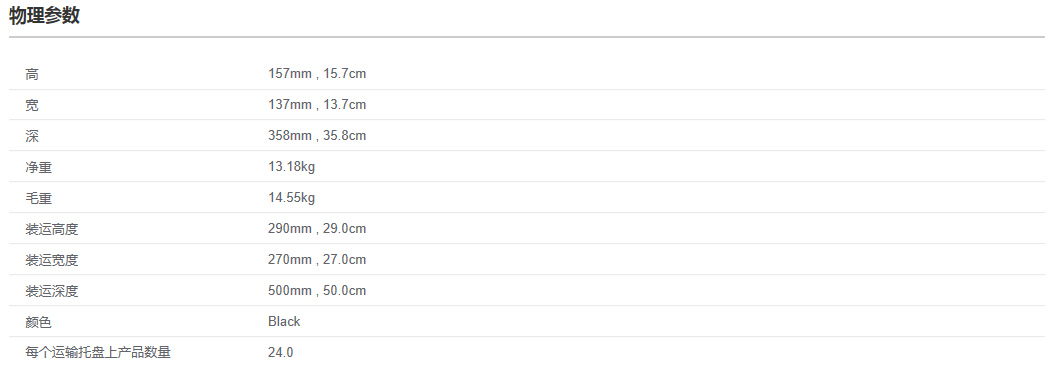
Task: Click the net weight value 13.18kg
Action: pos(291,167)
